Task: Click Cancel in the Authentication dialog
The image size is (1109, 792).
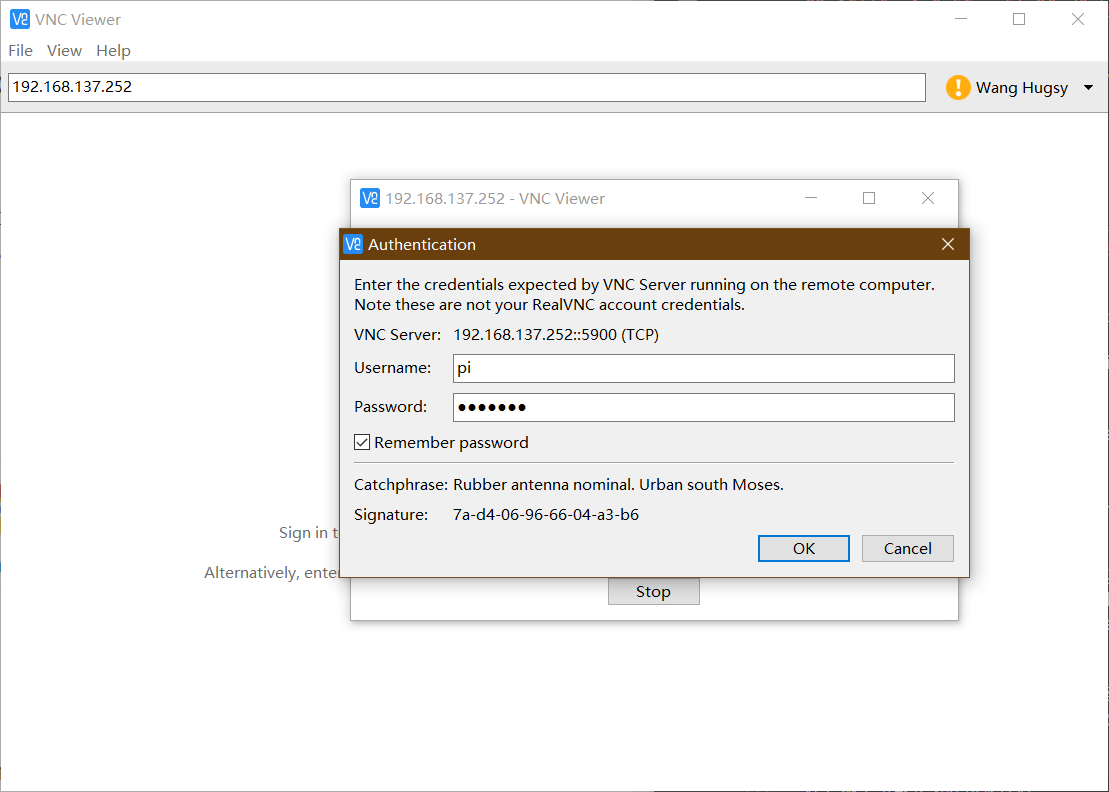Action: click(907, 549)
